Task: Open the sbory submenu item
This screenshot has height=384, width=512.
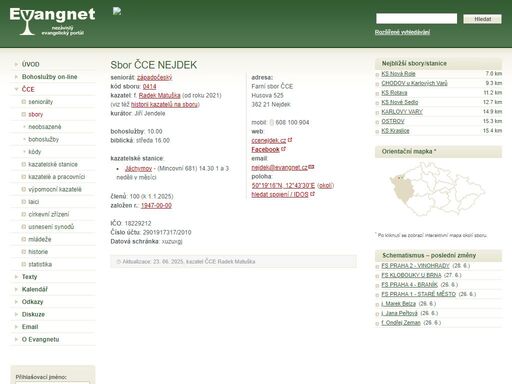Action: pyautogui.click(x=36, y=114)
